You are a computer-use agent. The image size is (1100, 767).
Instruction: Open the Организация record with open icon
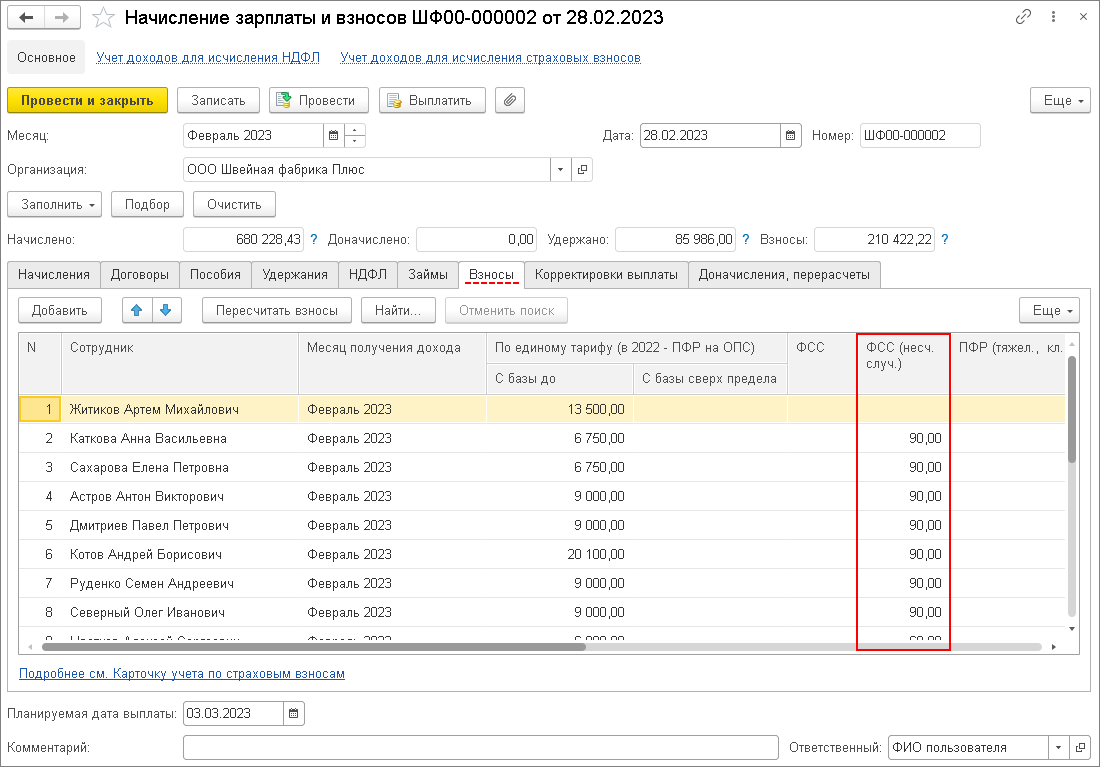coord(582,170)
